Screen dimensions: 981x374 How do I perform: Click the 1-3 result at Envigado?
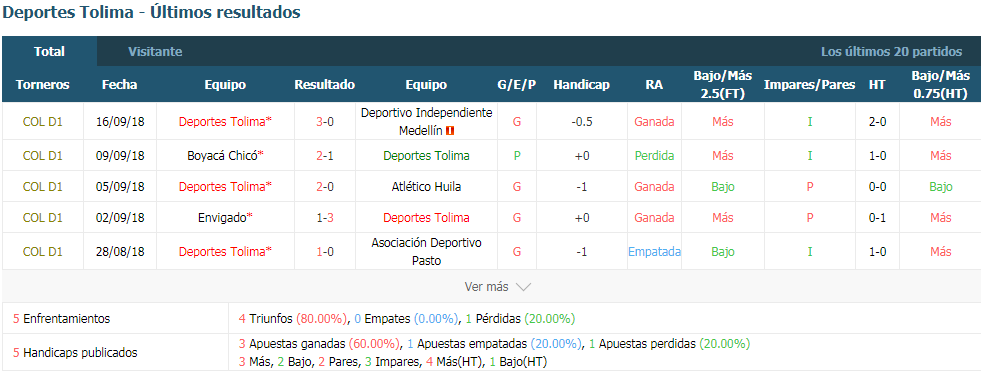tap(325, 218)
